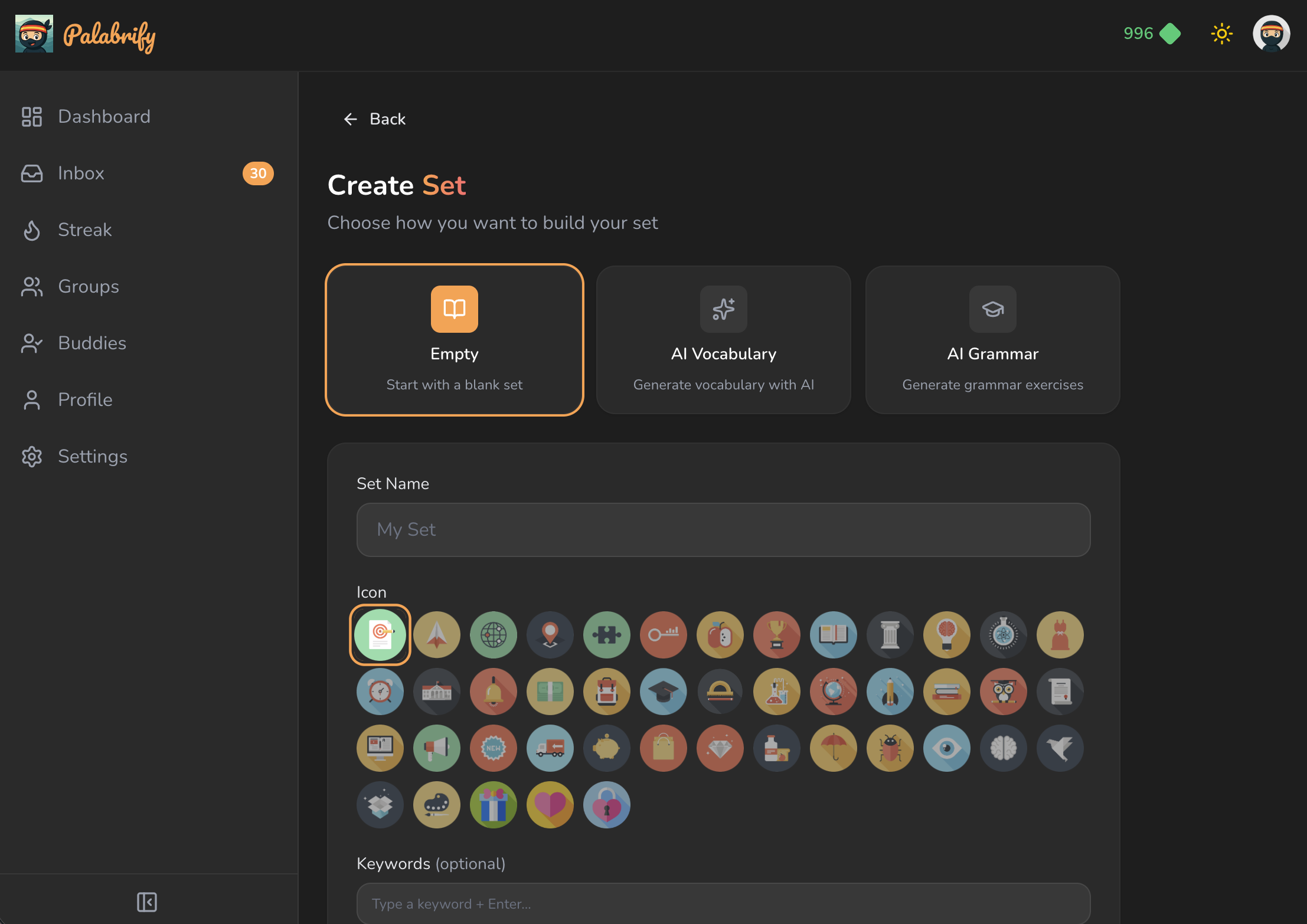
Task: Select the desk globe set icon
Action: click(834, 692)
